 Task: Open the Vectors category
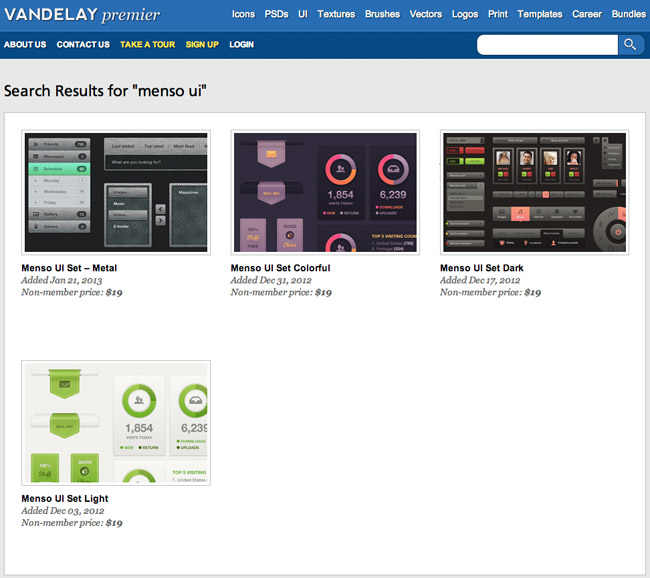[x=426, y=14]
